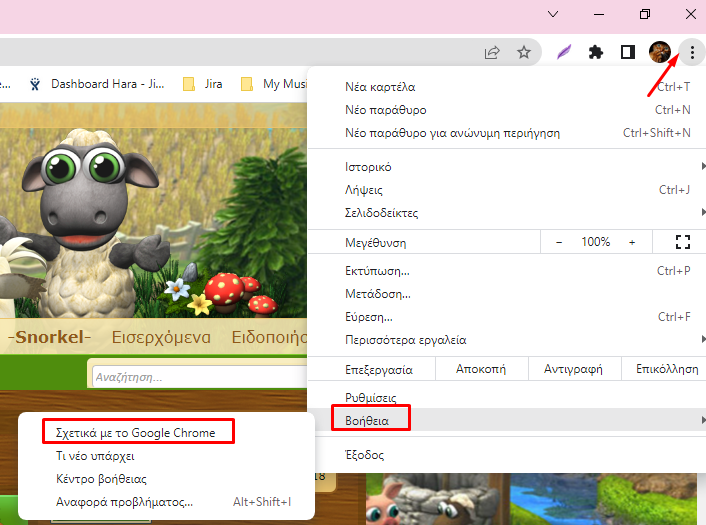
Task: Select Τι νέο υπάρχει submenu item
Action: tap(166, 456)
